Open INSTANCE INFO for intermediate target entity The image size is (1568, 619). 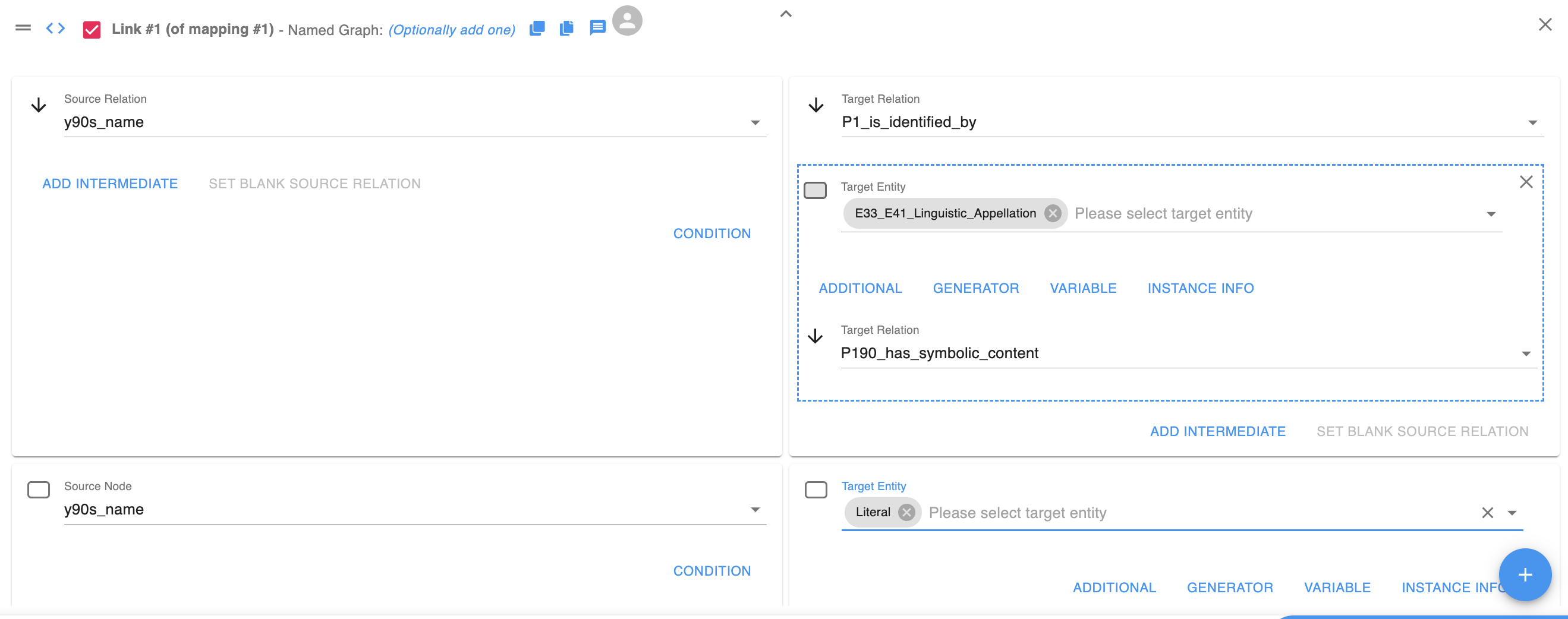(x=1200, y=288)
